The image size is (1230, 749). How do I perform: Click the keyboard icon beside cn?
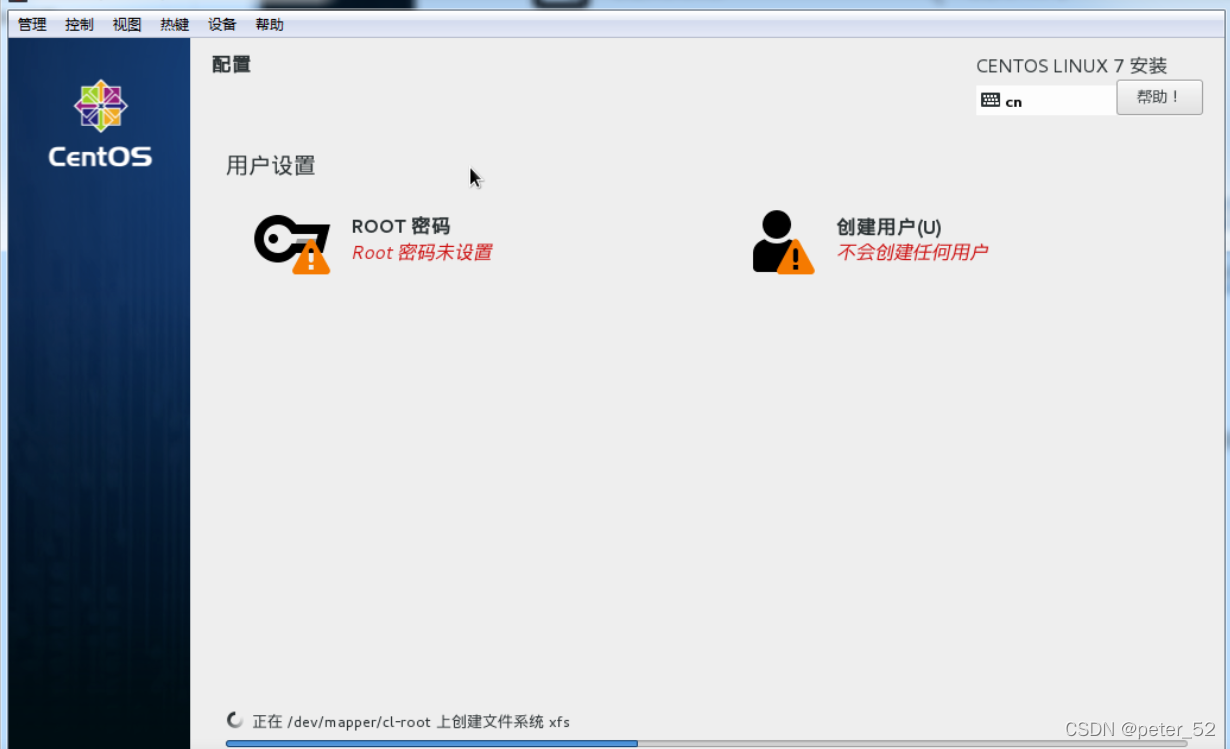pos(990,100)
